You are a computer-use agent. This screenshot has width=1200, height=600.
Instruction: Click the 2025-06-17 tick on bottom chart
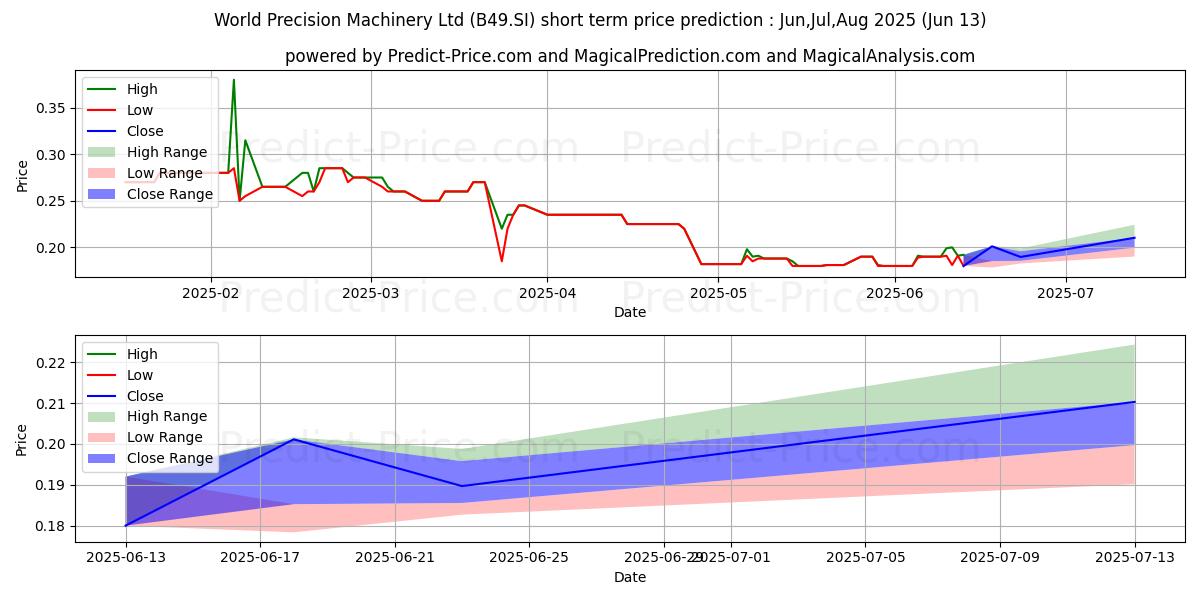261,558
